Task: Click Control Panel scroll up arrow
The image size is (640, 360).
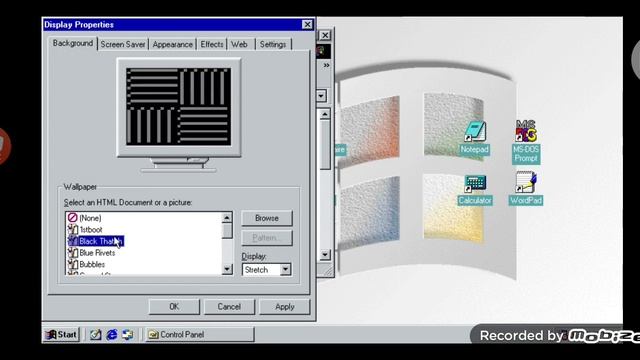Action: click(x=324, y=114)
